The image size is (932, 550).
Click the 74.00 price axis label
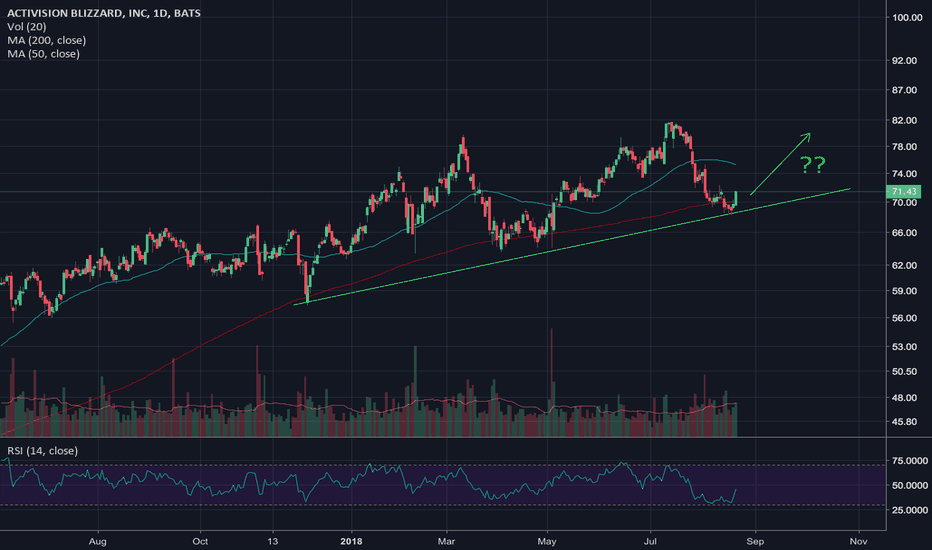[x=905, y=174]
